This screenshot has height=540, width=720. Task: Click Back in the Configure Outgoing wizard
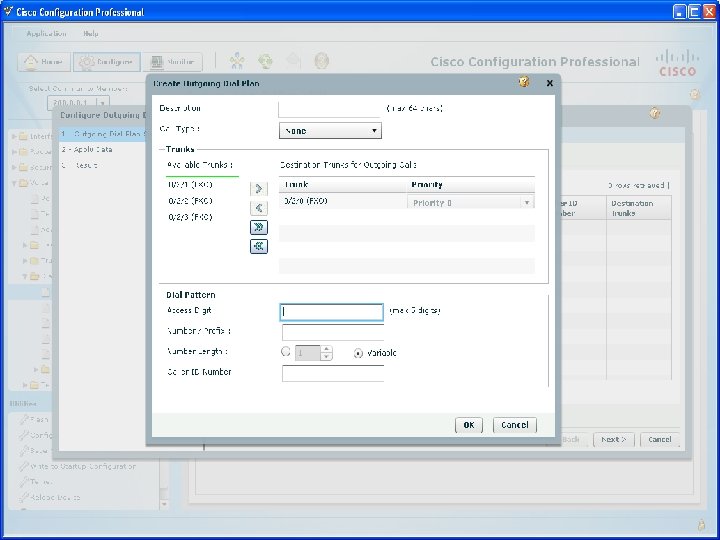point(570,440)
